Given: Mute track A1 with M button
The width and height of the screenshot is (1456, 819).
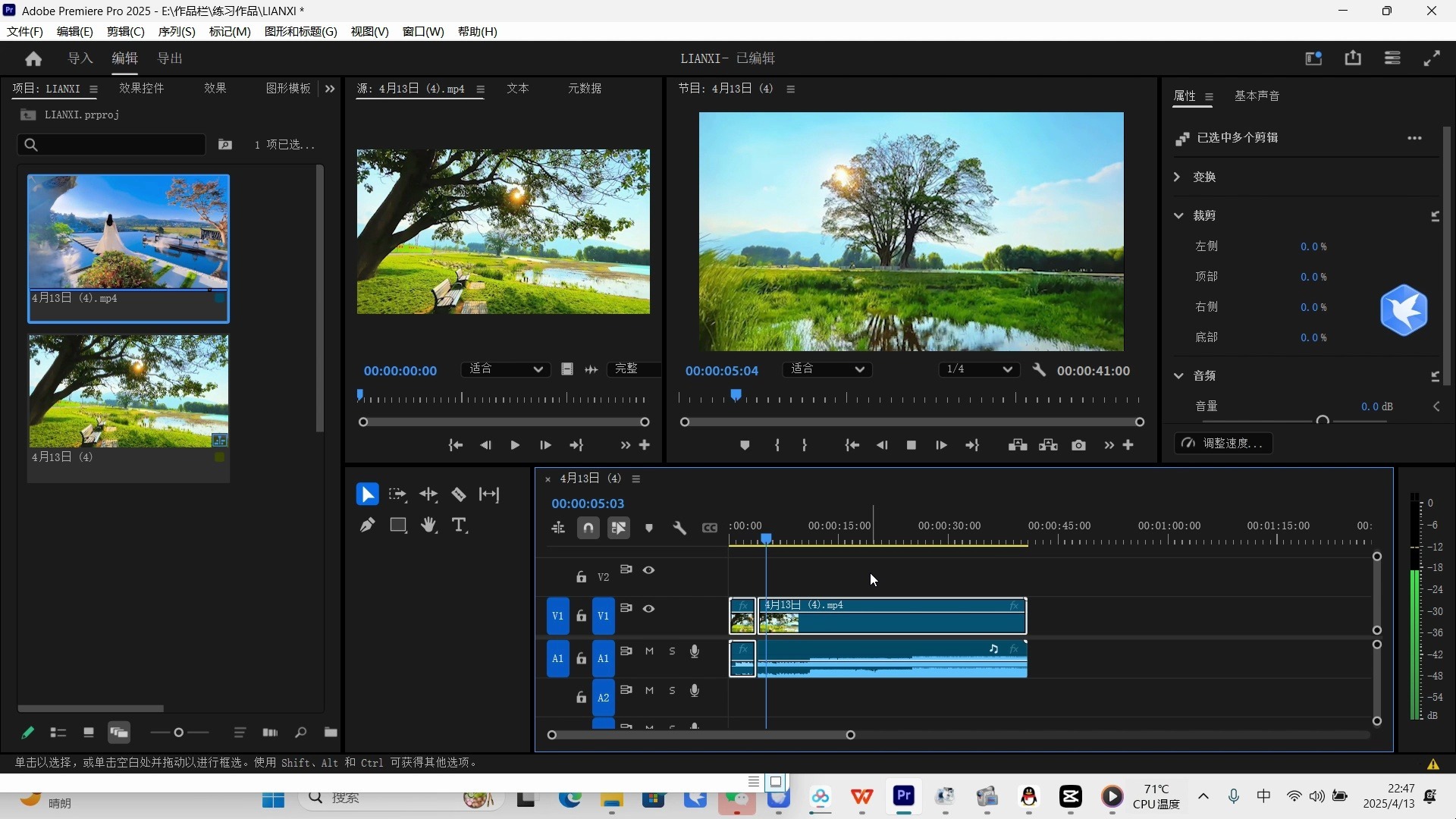Looking at the screenshot, I should pos(649,651).
